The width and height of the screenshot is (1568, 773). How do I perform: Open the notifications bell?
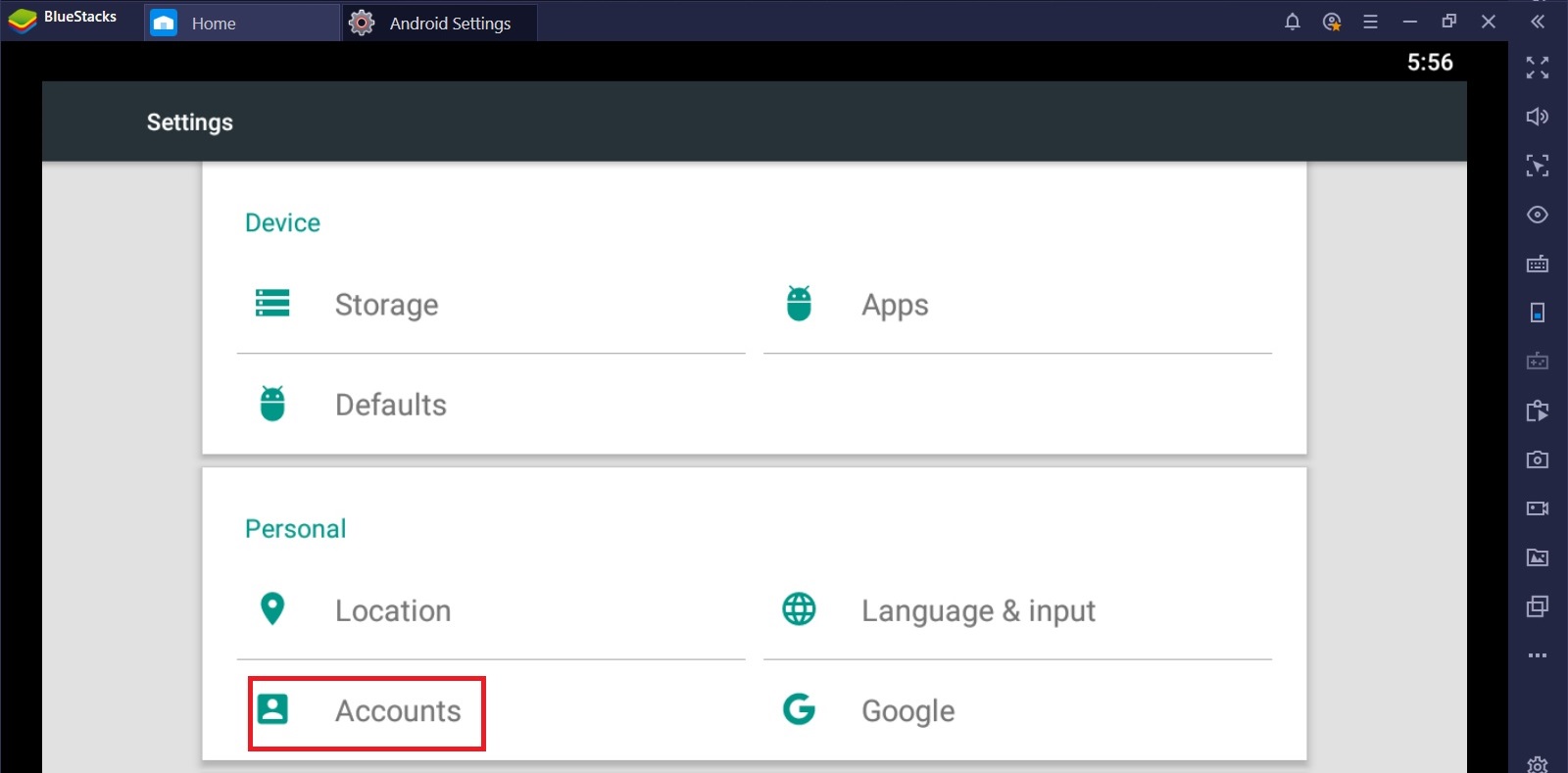coord(1293,22)
